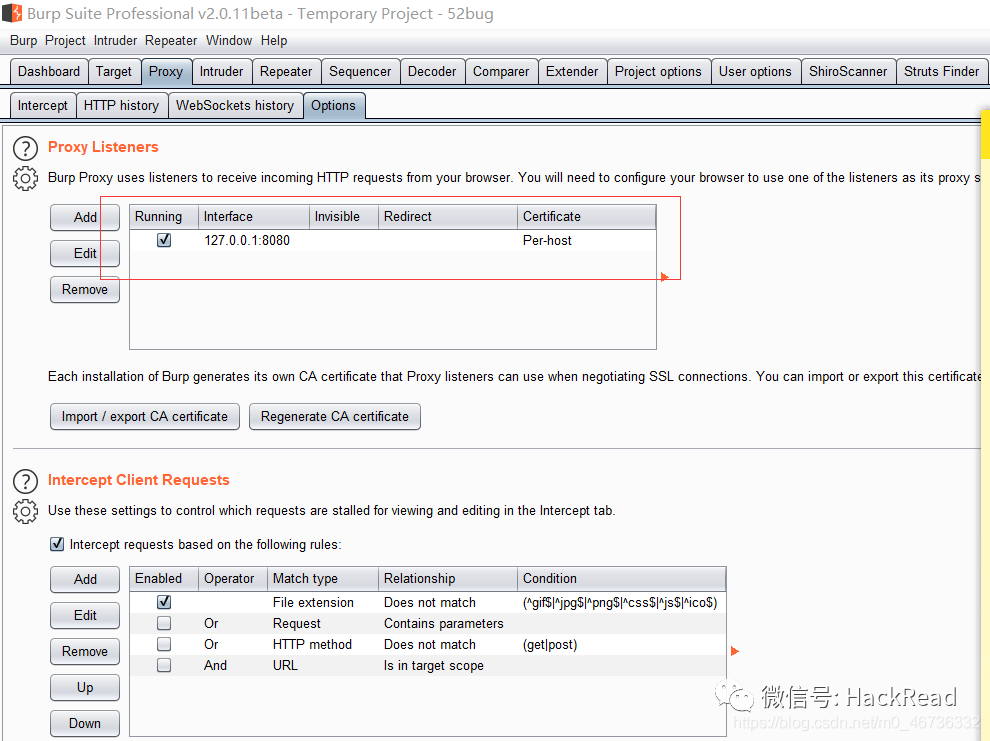Screen dimensions: 990x741
Task: Switch to the Dashboard tab
Action: 49,71
